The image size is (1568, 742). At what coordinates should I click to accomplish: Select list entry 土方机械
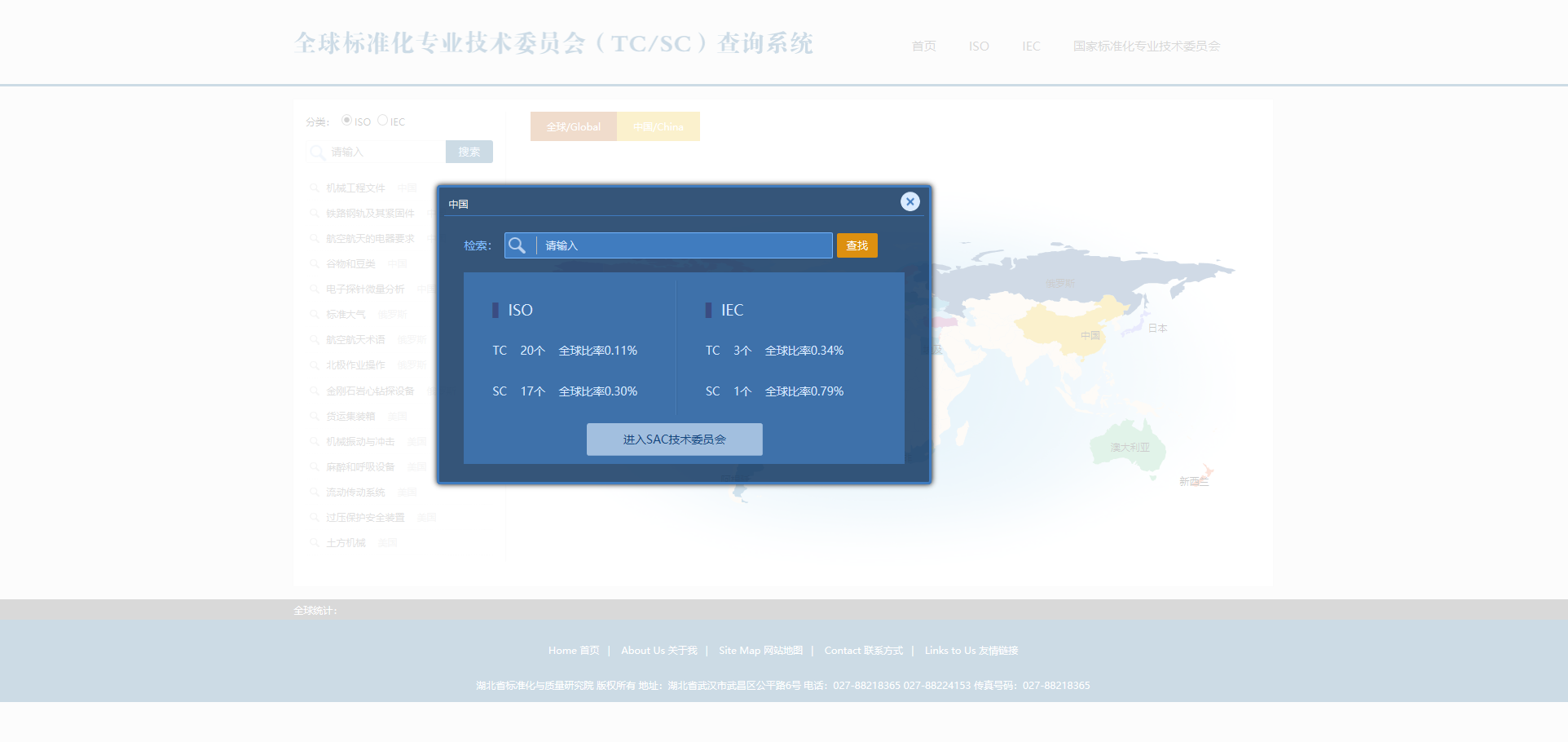coord(346,543)
